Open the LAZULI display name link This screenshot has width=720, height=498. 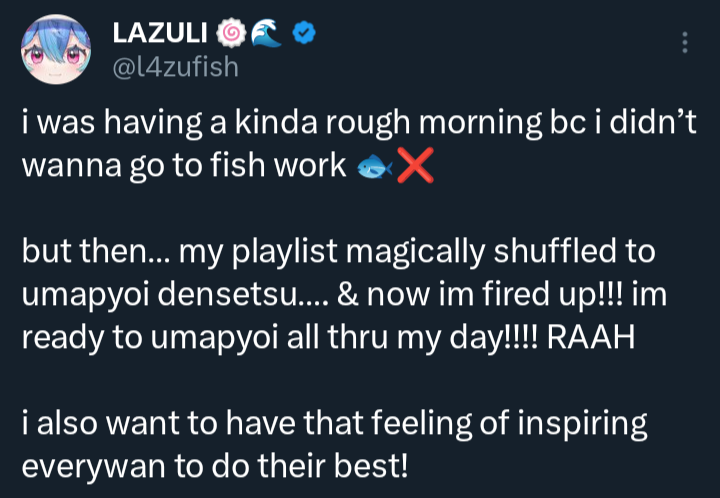158,35
